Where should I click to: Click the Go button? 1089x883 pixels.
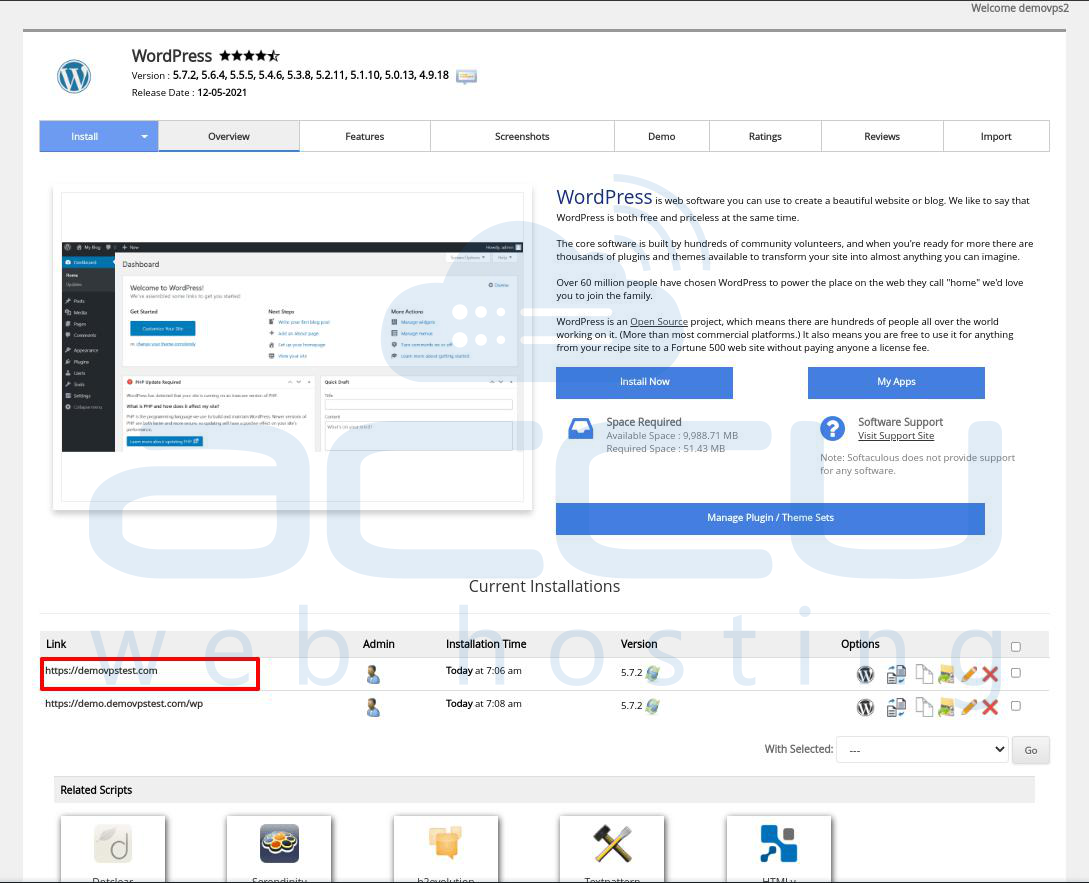pos(1031,750)
